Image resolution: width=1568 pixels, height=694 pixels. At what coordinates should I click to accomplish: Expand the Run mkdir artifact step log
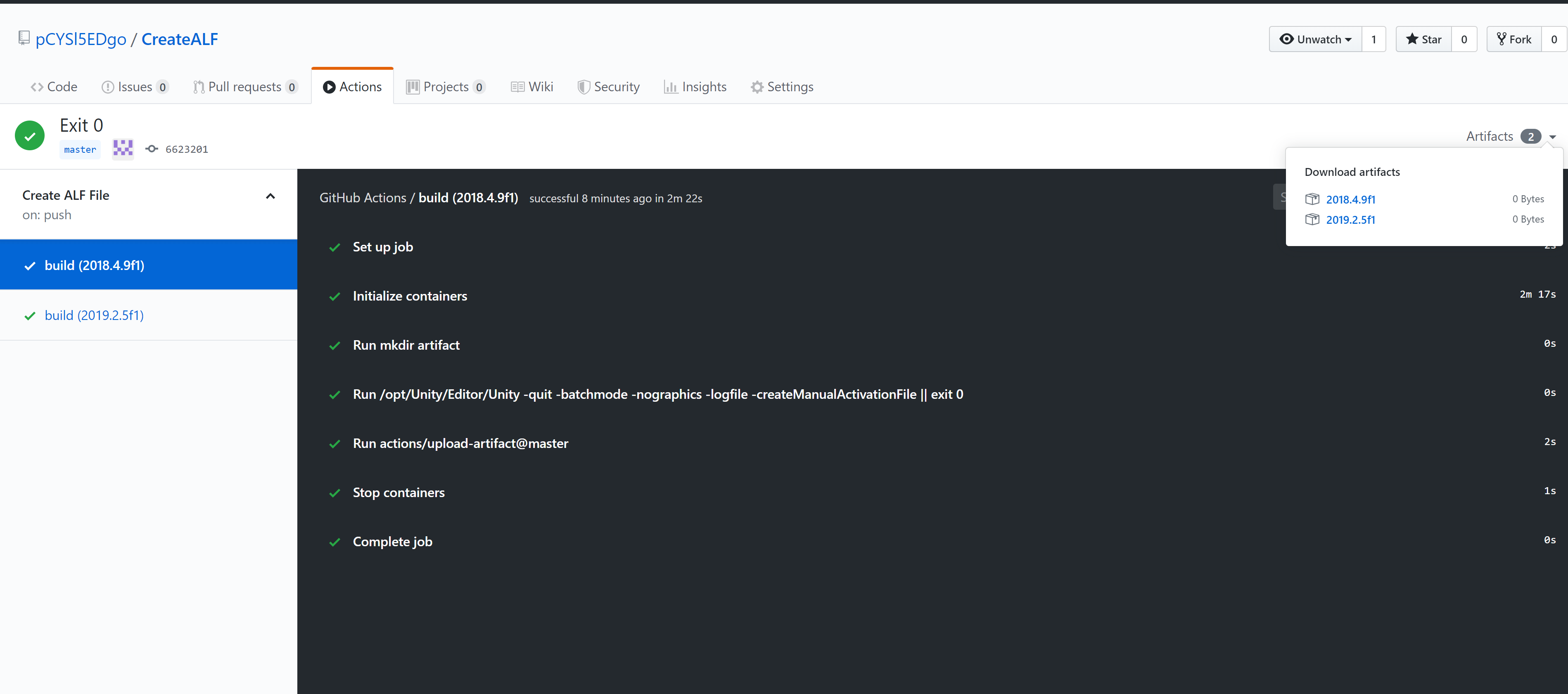tap(406, 345)
